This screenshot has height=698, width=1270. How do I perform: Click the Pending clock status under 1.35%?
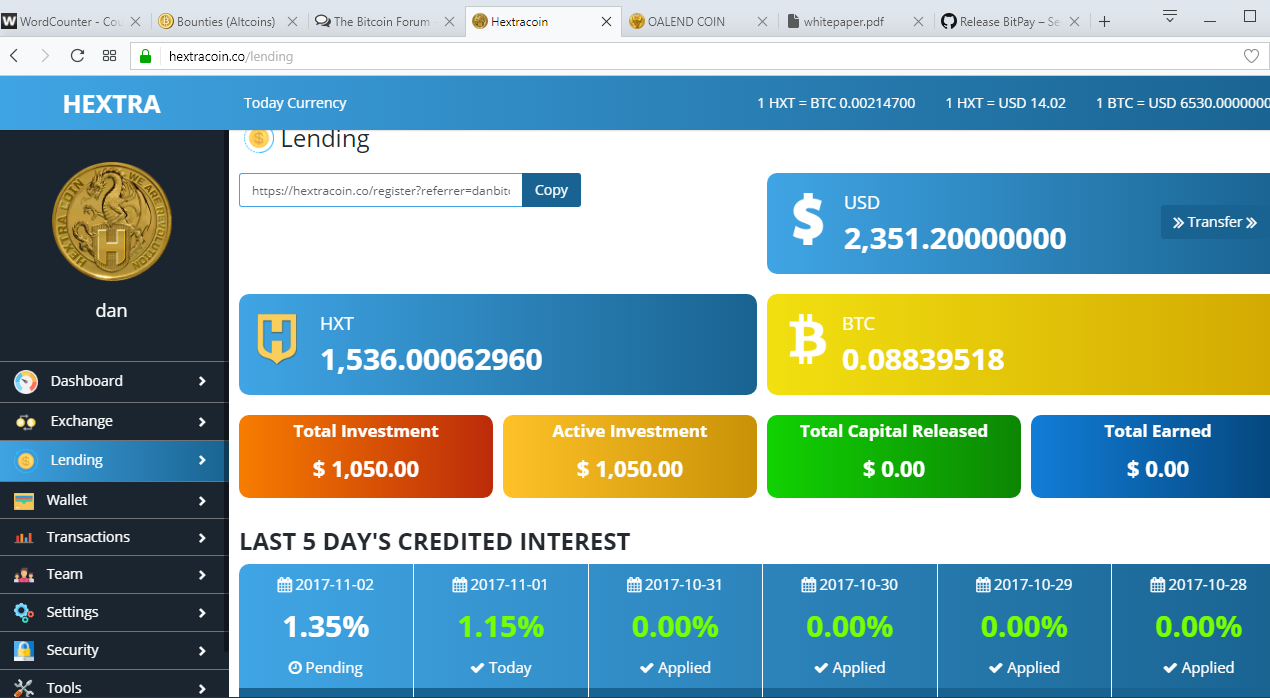[x=325, y=668]
